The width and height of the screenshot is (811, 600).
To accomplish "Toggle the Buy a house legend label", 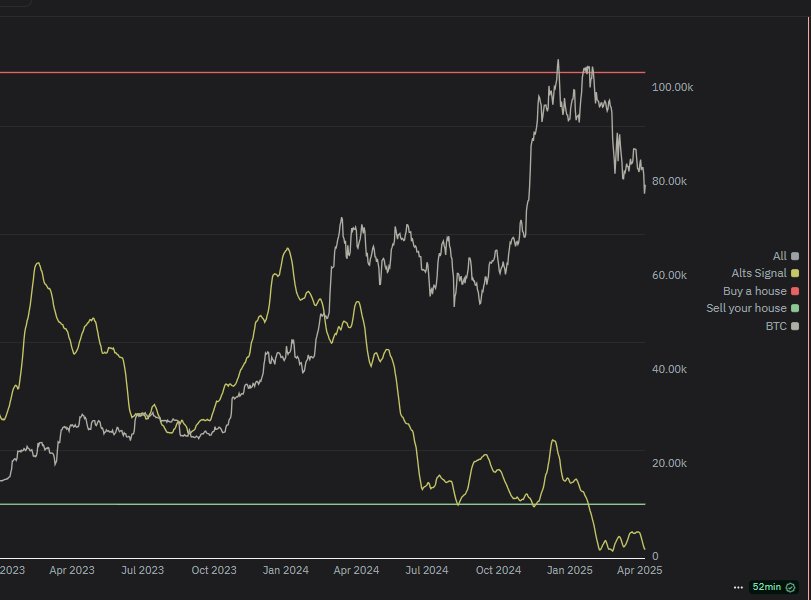I will click(754, 291).
